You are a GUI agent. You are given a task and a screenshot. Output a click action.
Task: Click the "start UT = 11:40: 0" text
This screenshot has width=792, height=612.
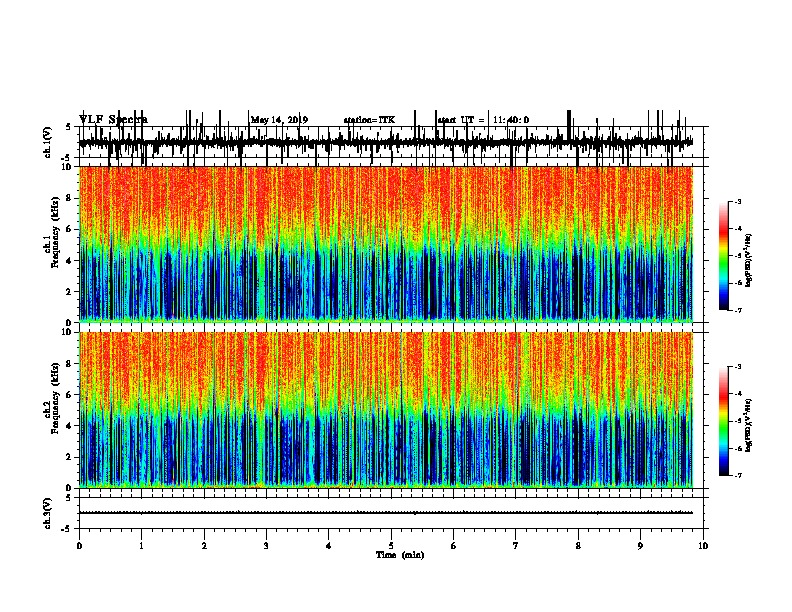click(x=483, y=120)
